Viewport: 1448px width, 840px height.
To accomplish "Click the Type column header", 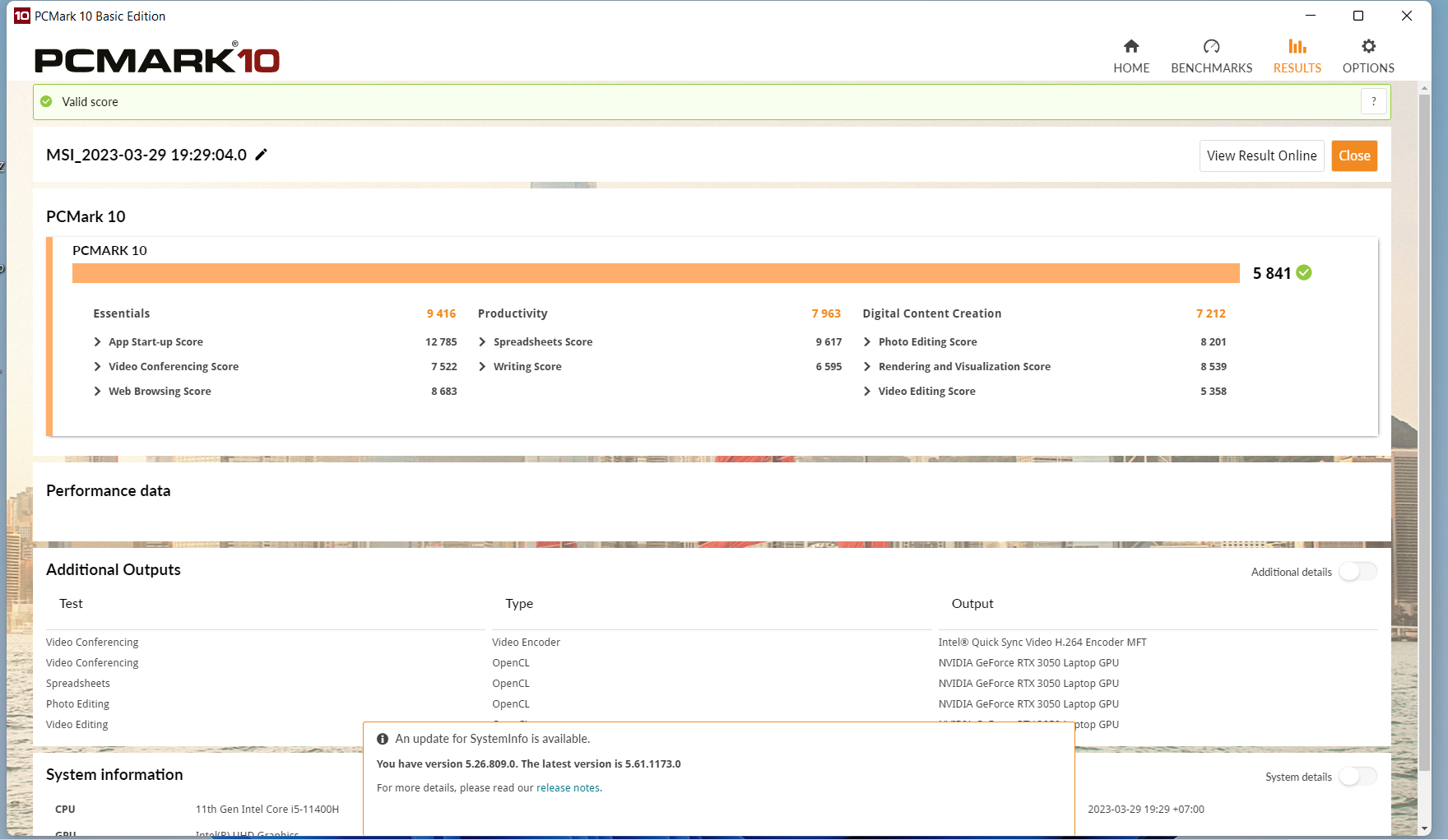I will (x=519, y=603).
